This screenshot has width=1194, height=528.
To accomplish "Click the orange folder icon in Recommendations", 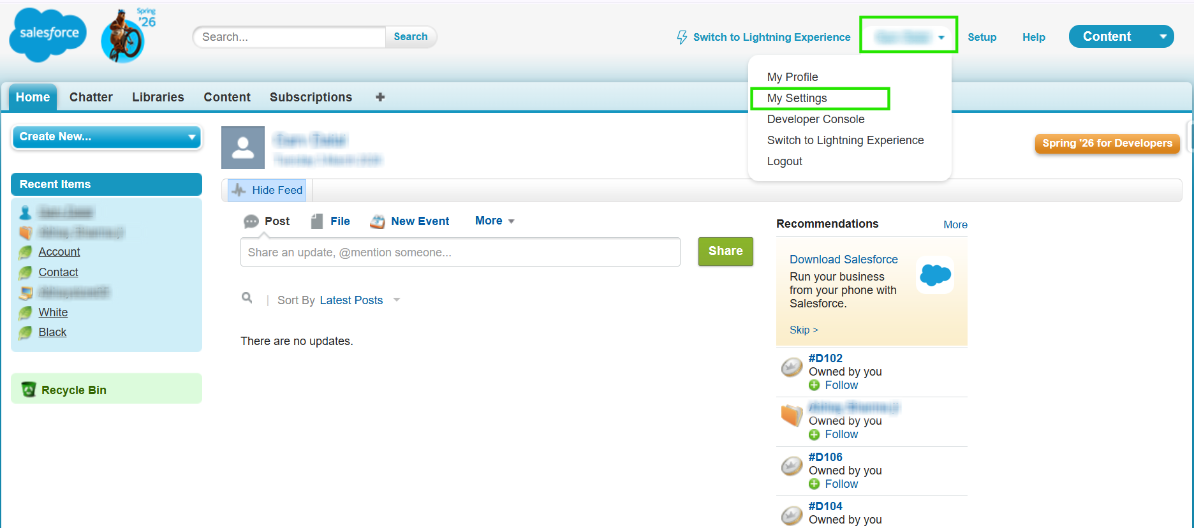I will tap(793, 416).
